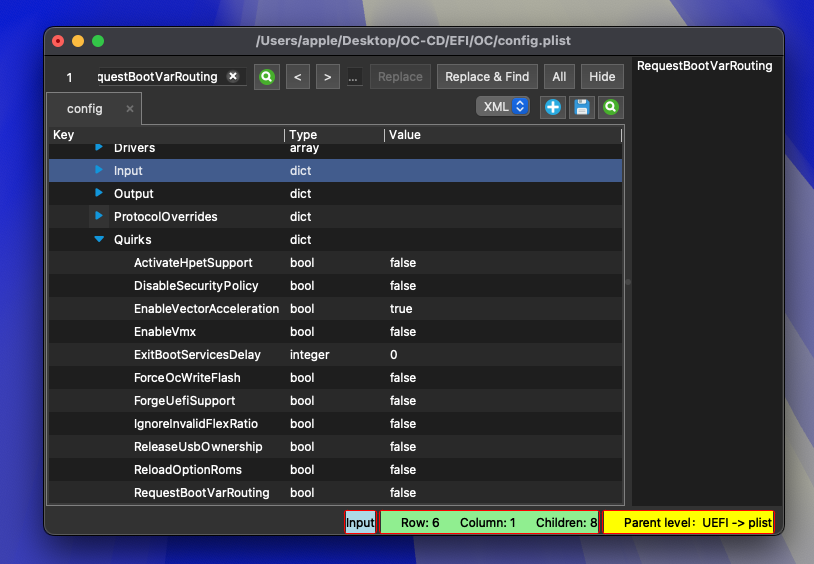
Task: Click the false value of EnableVmx
Action: click(403, 331)
